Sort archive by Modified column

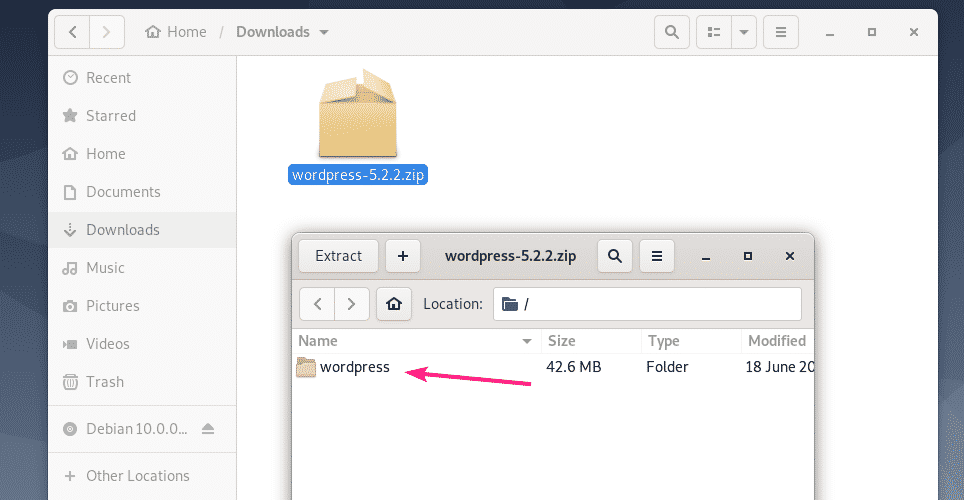(x=778, y=341)
